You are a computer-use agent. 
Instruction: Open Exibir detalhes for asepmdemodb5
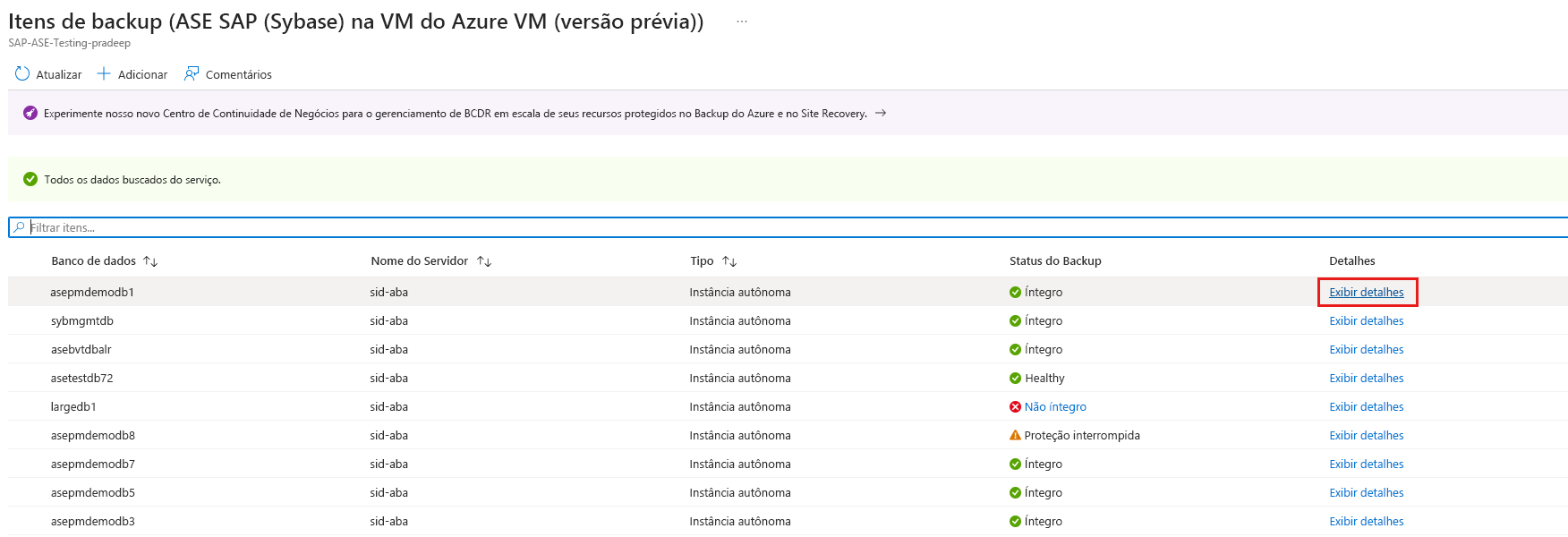[1367, 492]
